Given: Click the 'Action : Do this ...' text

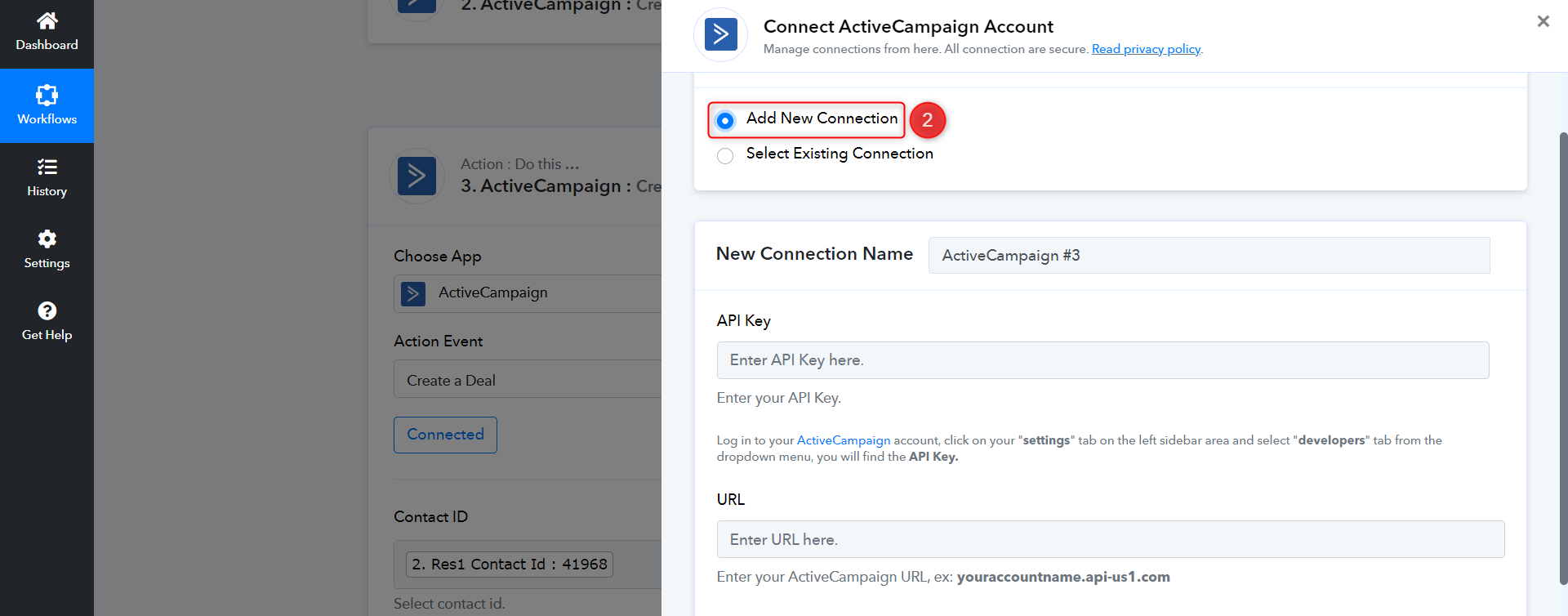Looking at the screenshot, I should (x=519, y=164).
